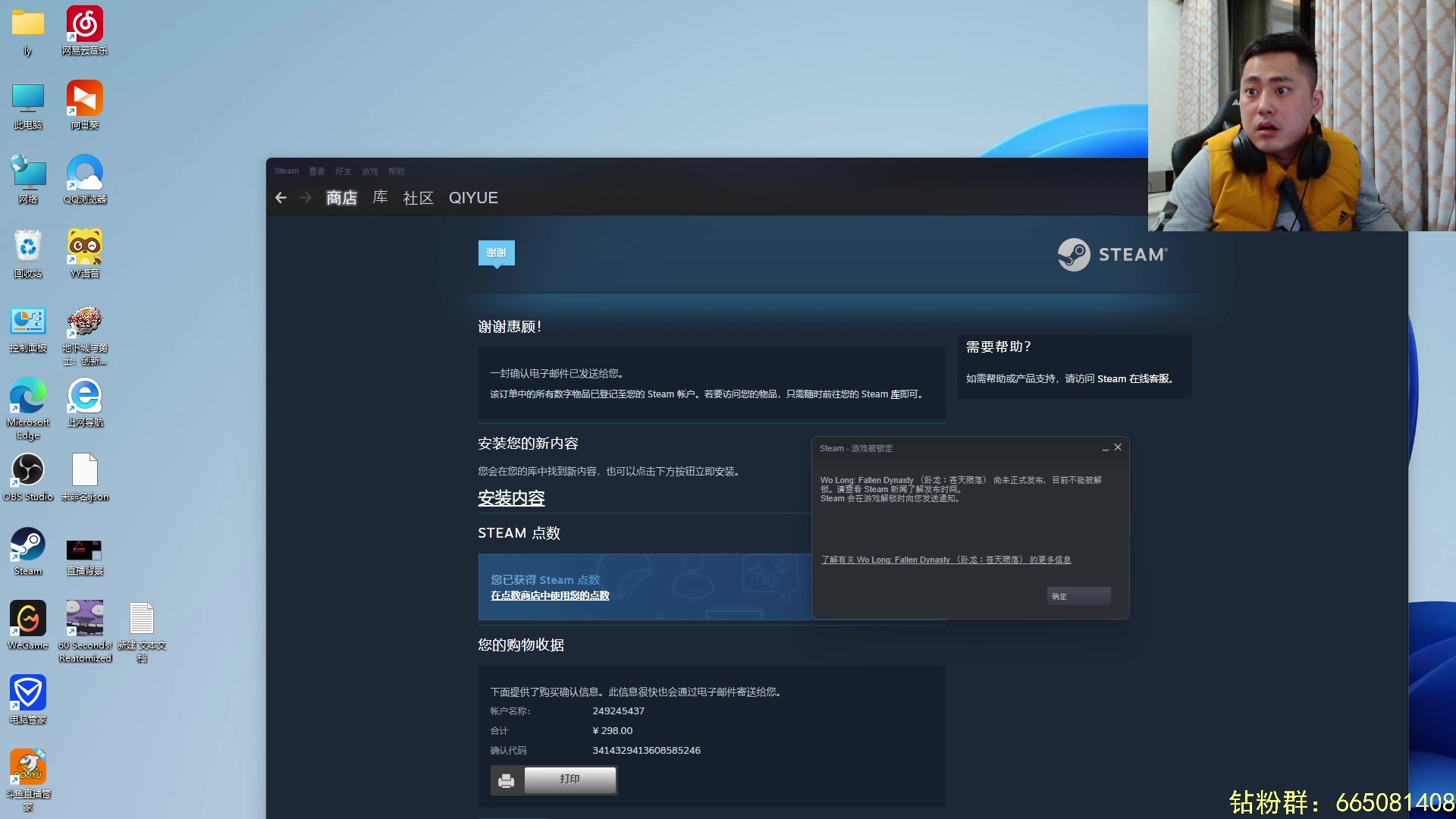
Task: Go forward with Steam forward arrow
Action: [306, 198]
